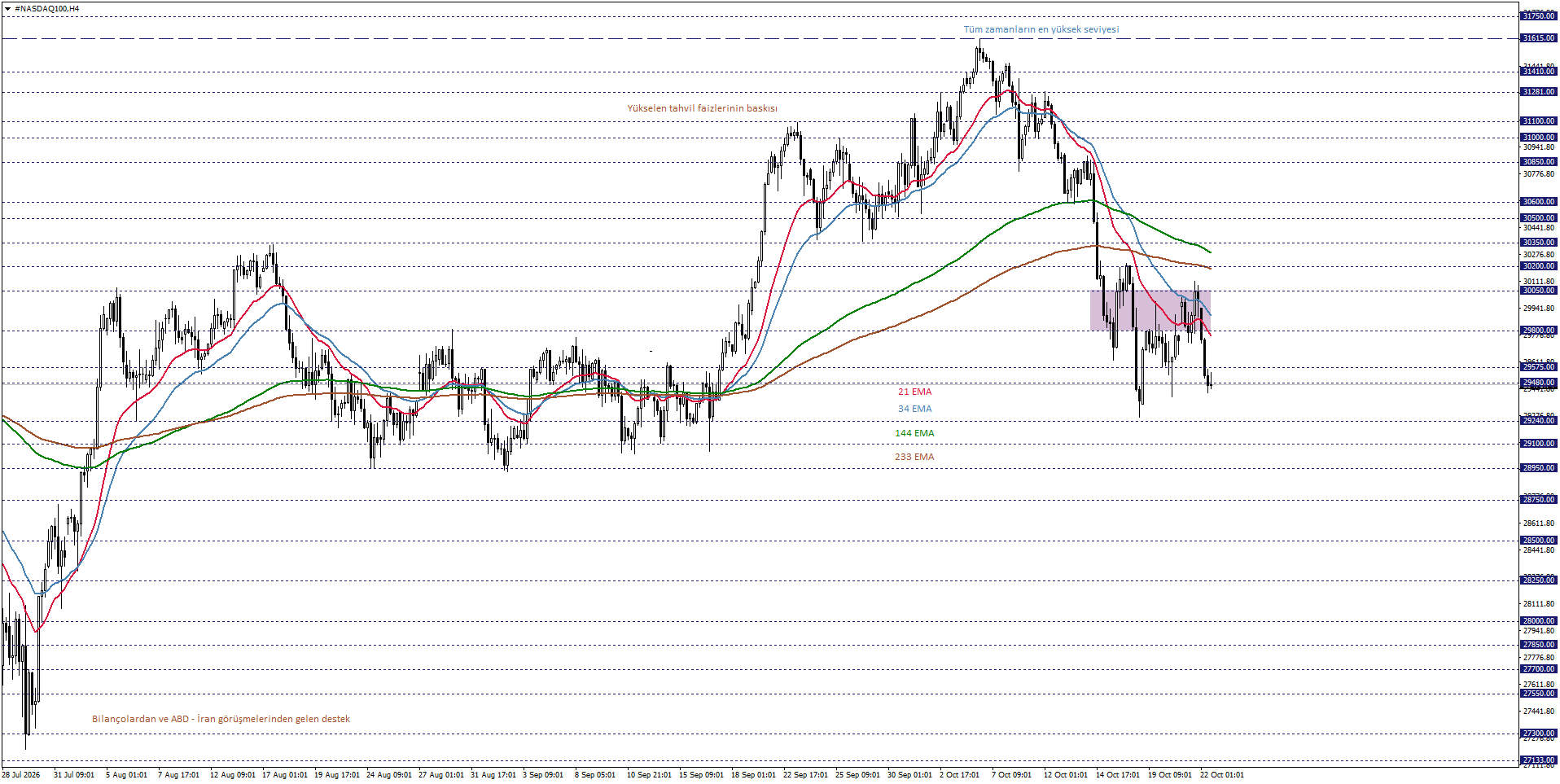Screen dimensions: 1560x784
Task: Select the 27700.00 price level label
Action: [x=1538, y=669]
